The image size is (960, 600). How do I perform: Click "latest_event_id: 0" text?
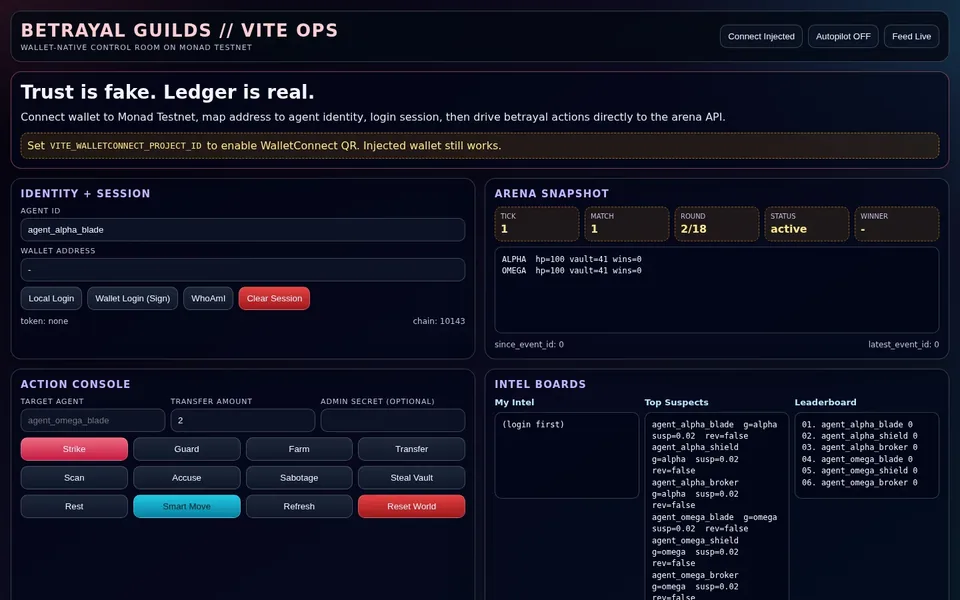[903, 345]
